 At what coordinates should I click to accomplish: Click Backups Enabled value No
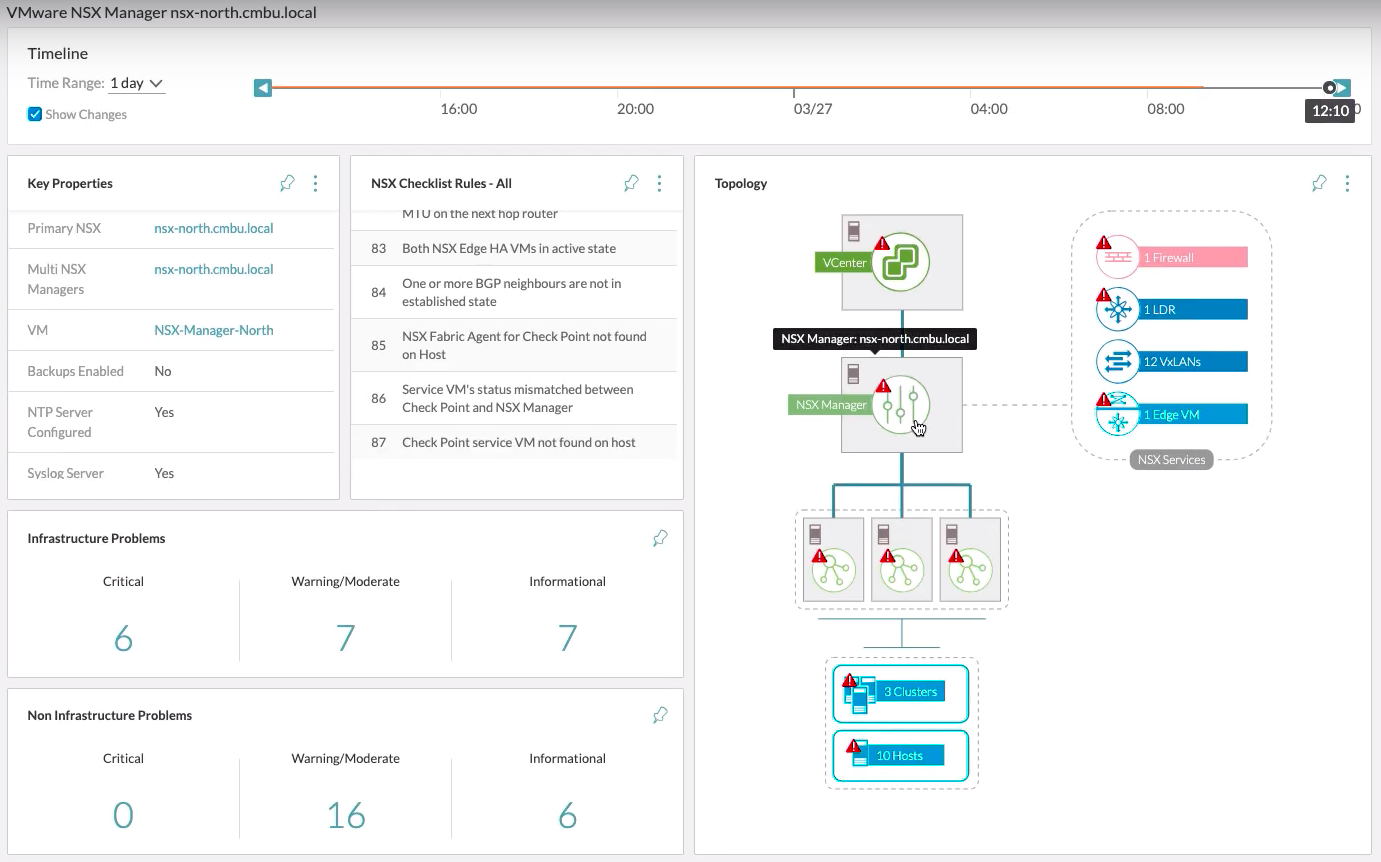[163, 371]
